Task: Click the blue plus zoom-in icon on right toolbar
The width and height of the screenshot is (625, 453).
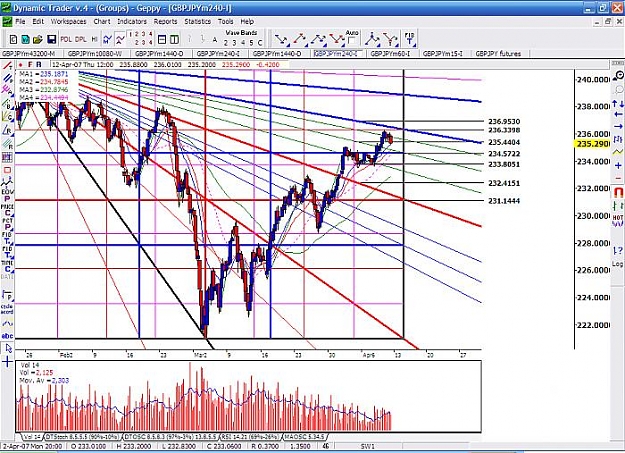Action: pos(618,165)
